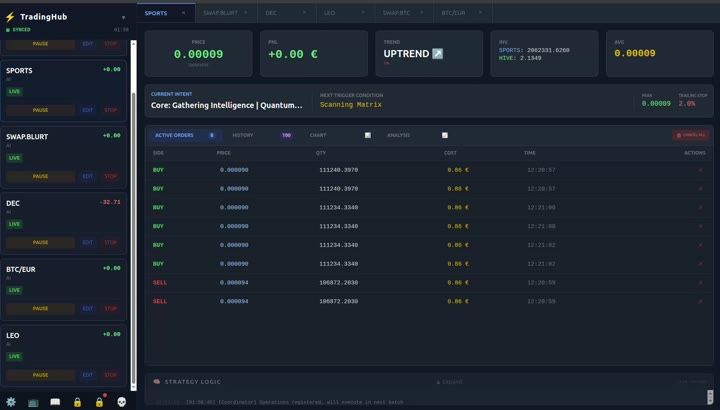
Task: Close the LEO tab with its x
Action: click(x=363, y=13)
